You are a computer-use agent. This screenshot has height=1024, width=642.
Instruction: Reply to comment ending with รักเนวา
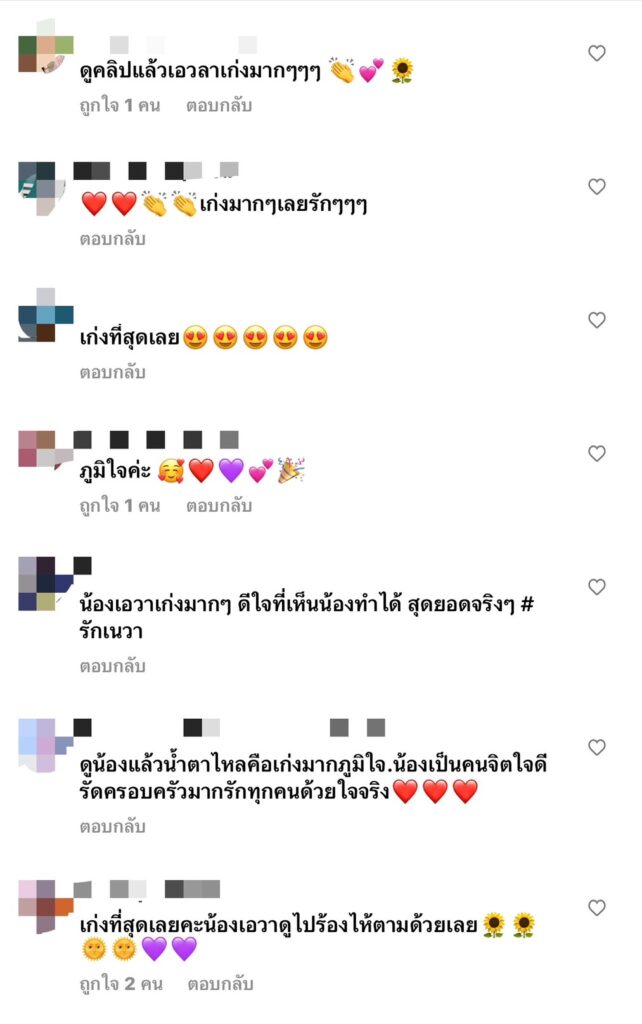pos(112,666)
